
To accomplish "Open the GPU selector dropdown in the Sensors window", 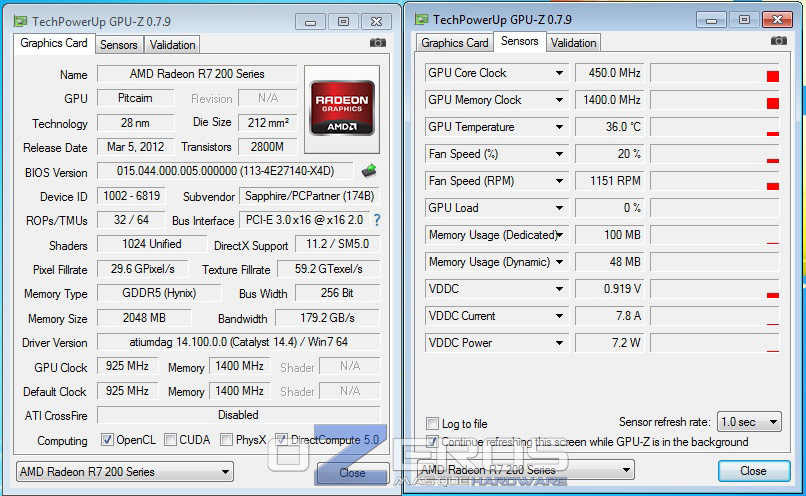I will [525, 469].
